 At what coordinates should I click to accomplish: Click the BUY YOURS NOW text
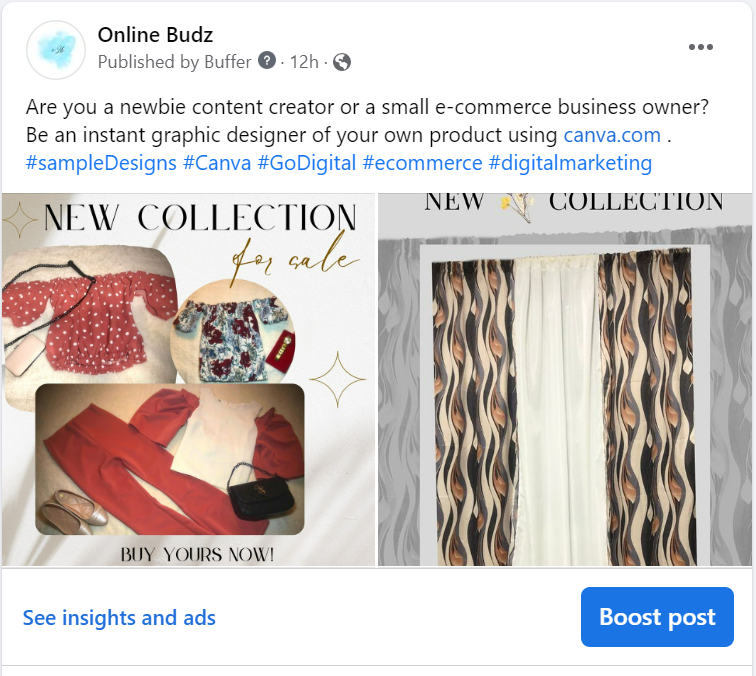(197, 553)
